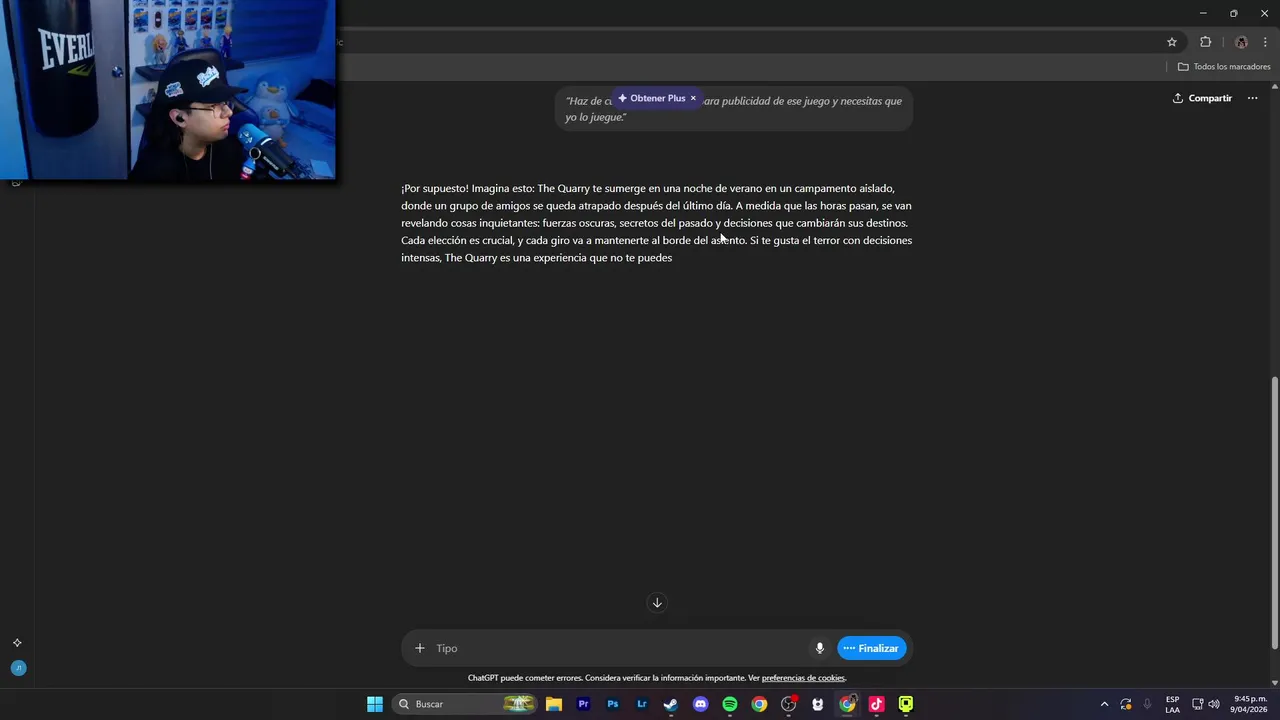Open Steam from the taskbar
1280x720 pixels.
[671, 704]
